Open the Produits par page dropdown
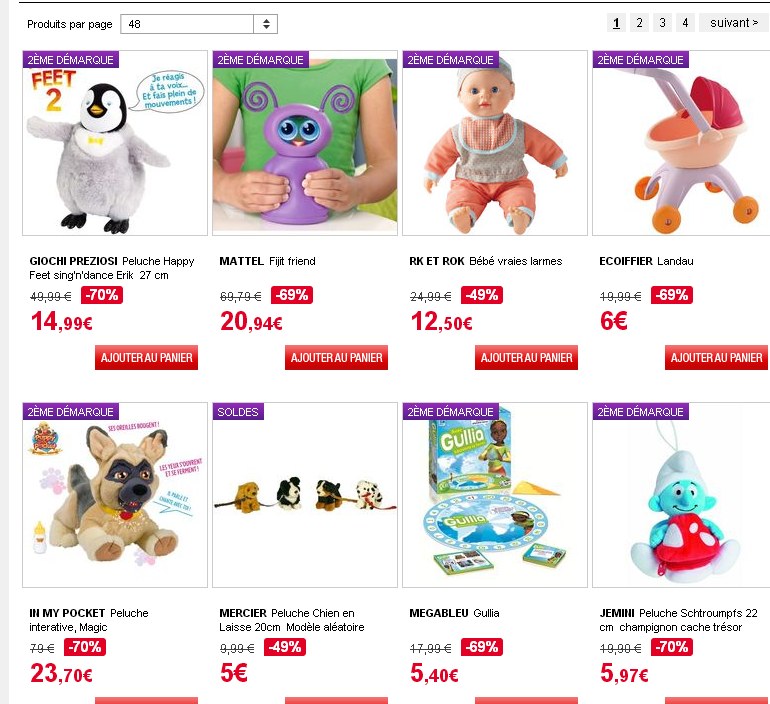This screenshot has height=704, width=770. tap(199, 24)
